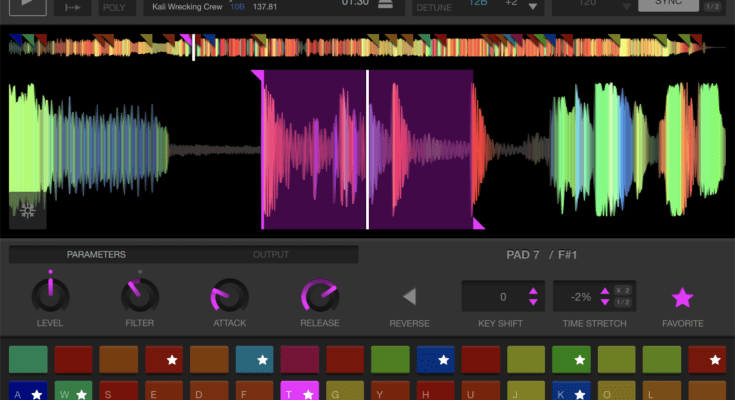Viewport: 735px width, 400px height.
Task: Switch to the OUTPUT tab
Action: 270,255
